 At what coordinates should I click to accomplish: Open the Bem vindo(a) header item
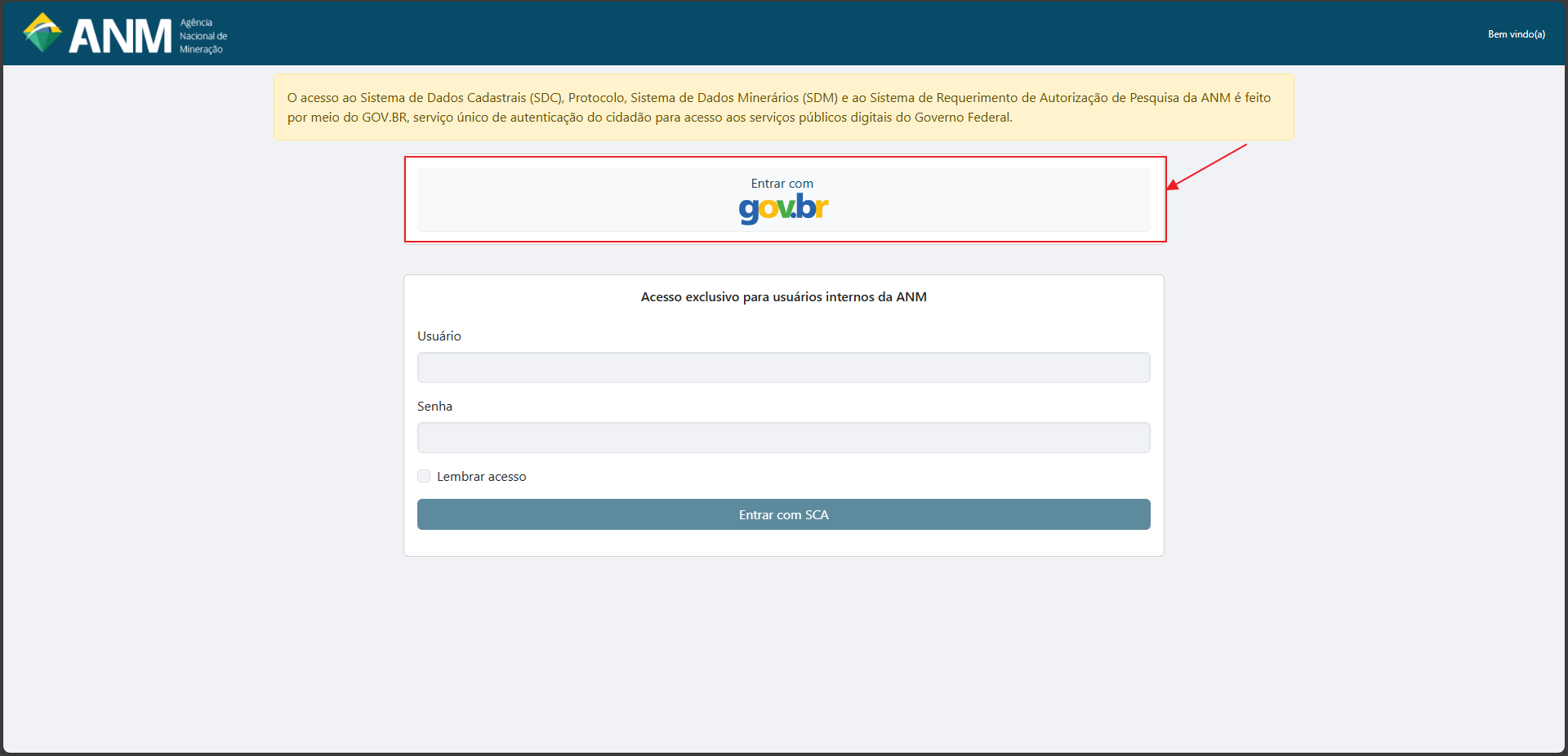(x=1516, y=34)
